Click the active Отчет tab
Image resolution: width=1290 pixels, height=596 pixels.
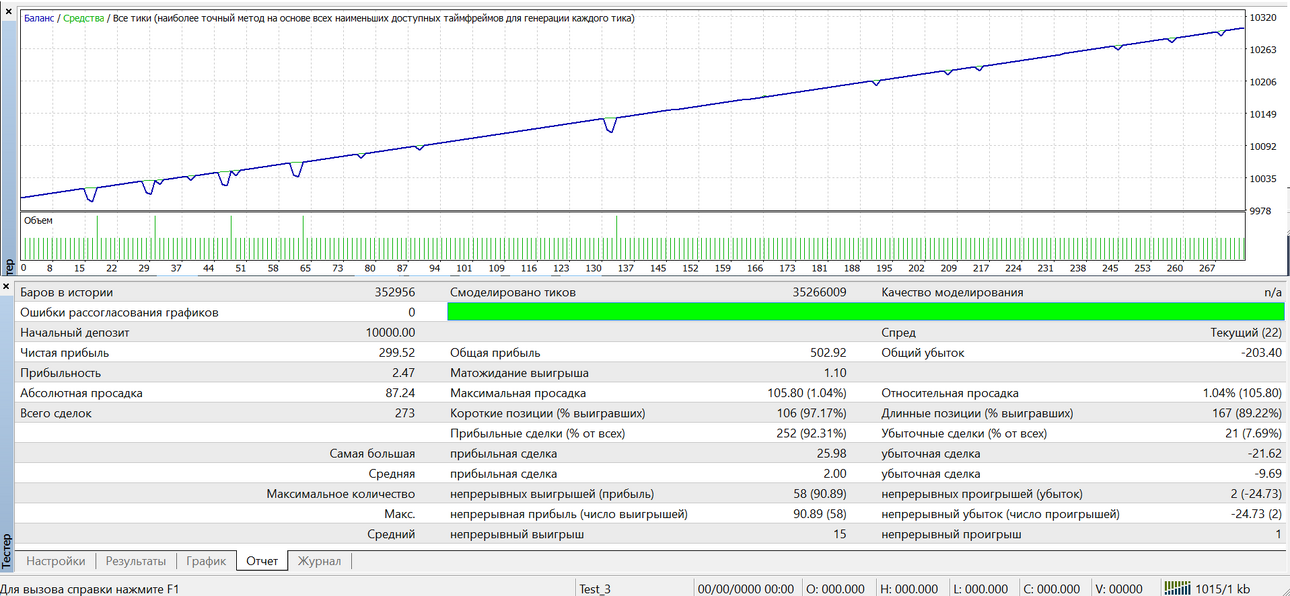(x=263, y=560)
